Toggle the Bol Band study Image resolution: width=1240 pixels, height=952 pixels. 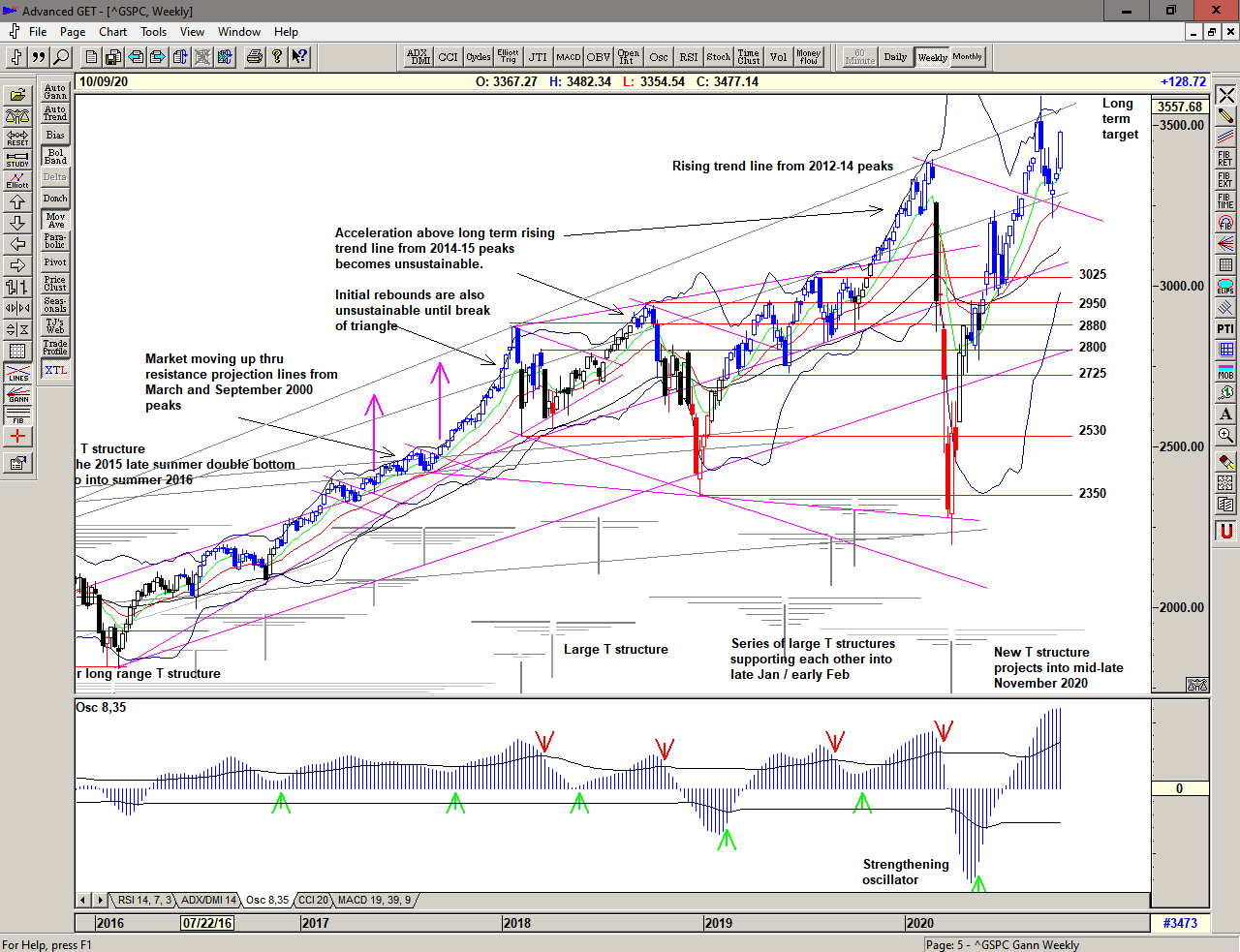click(55, 157)
